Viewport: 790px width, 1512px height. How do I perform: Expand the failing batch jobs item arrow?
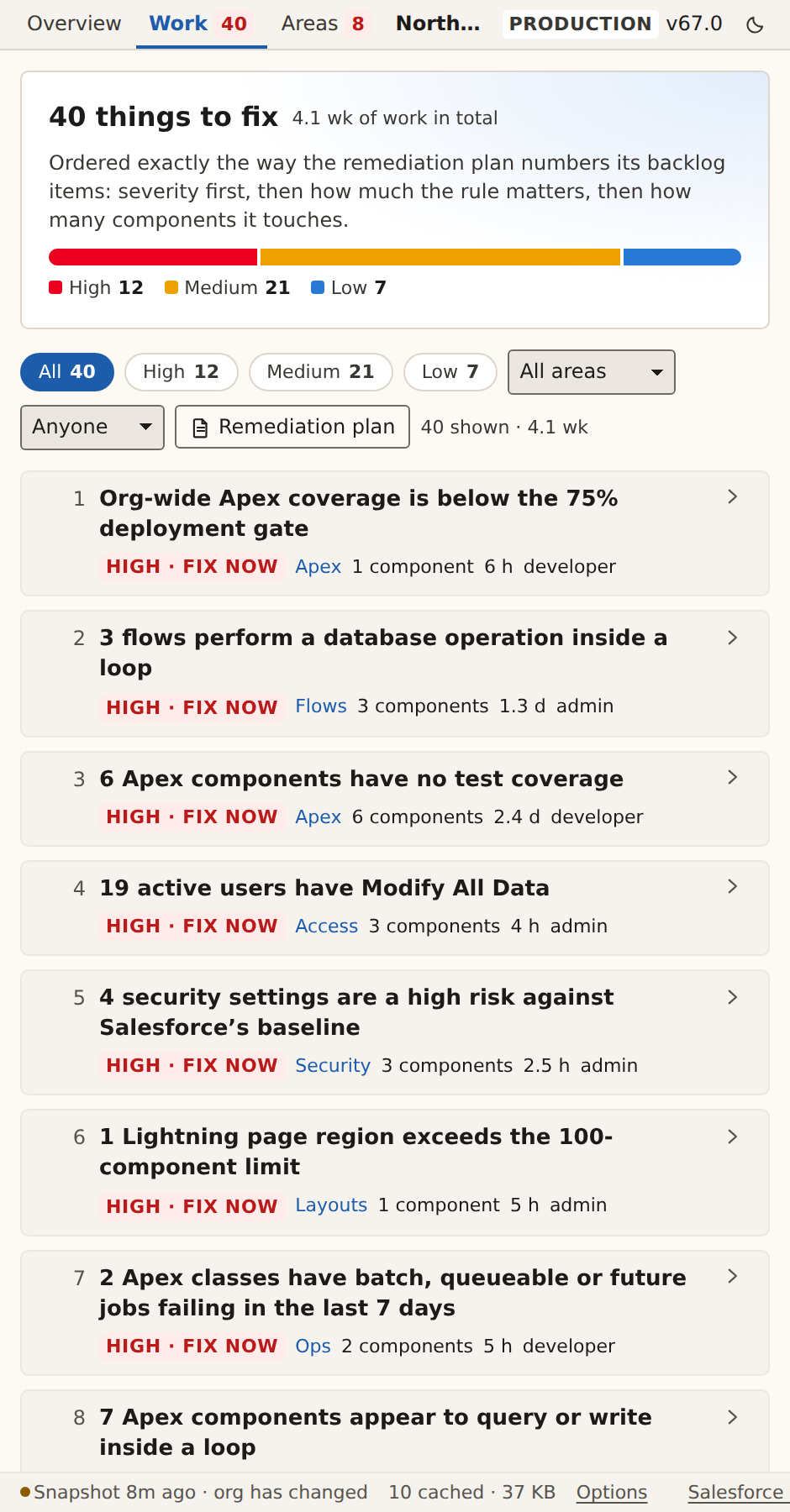(732, 1277)
